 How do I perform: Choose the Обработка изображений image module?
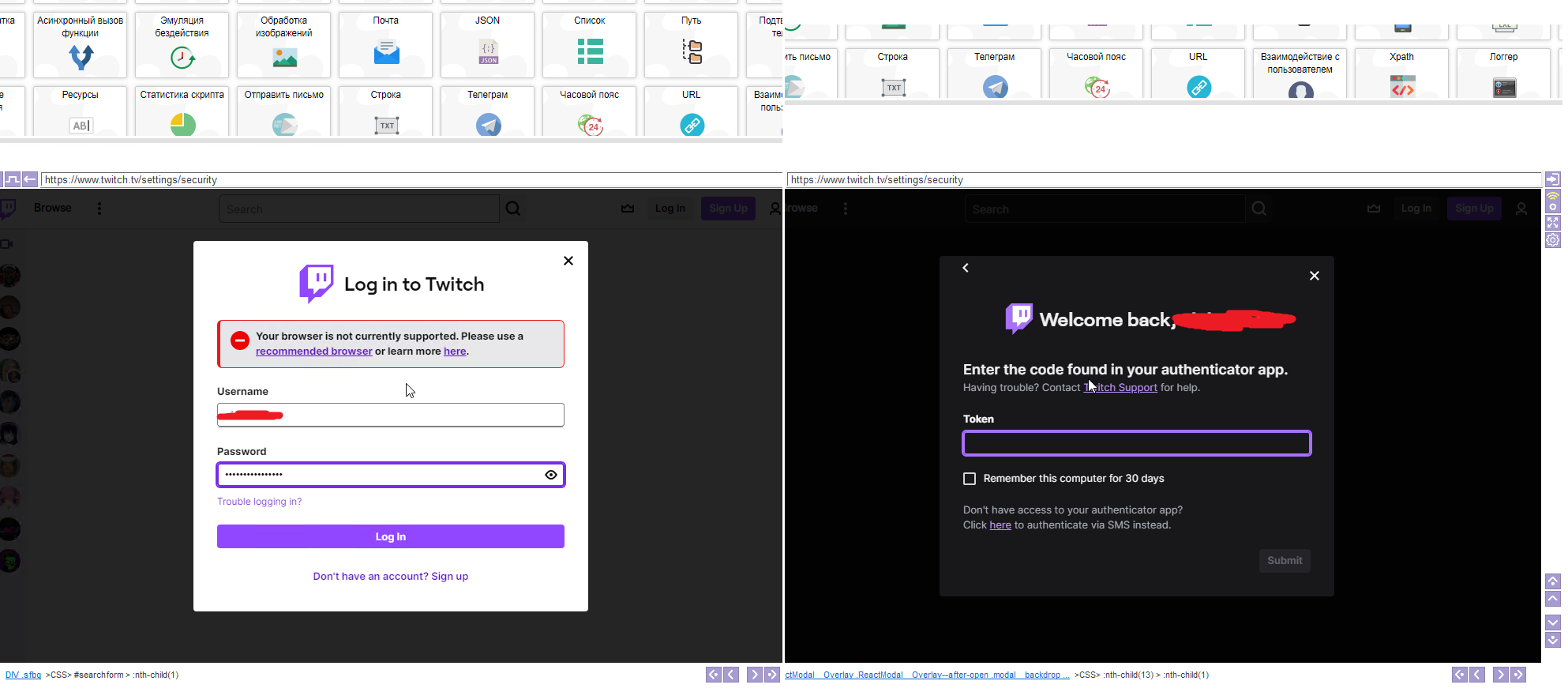(283, 45)
